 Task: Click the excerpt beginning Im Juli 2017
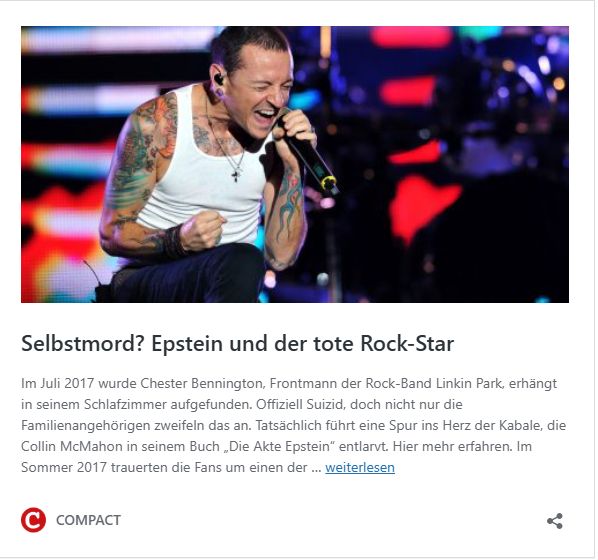(294, 425)
